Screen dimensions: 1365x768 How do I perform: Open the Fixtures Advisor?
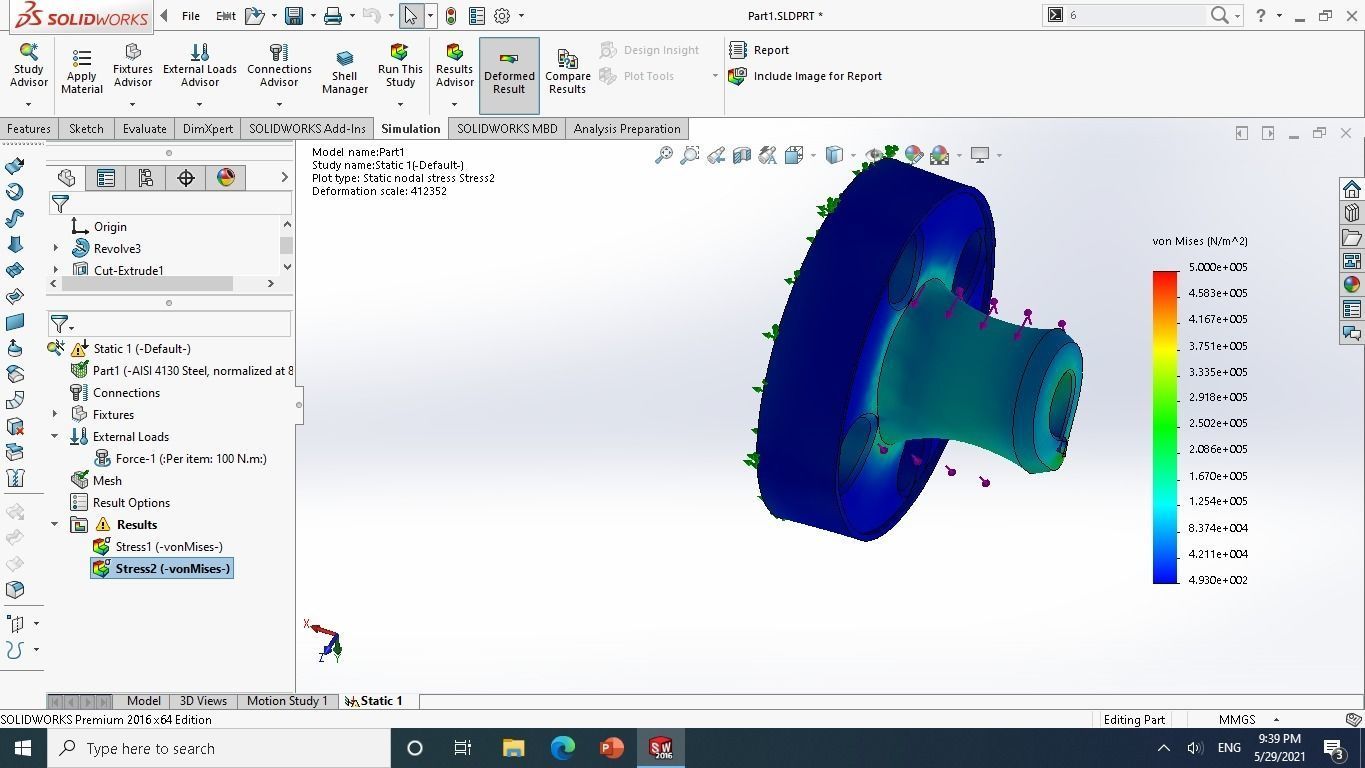133,66
